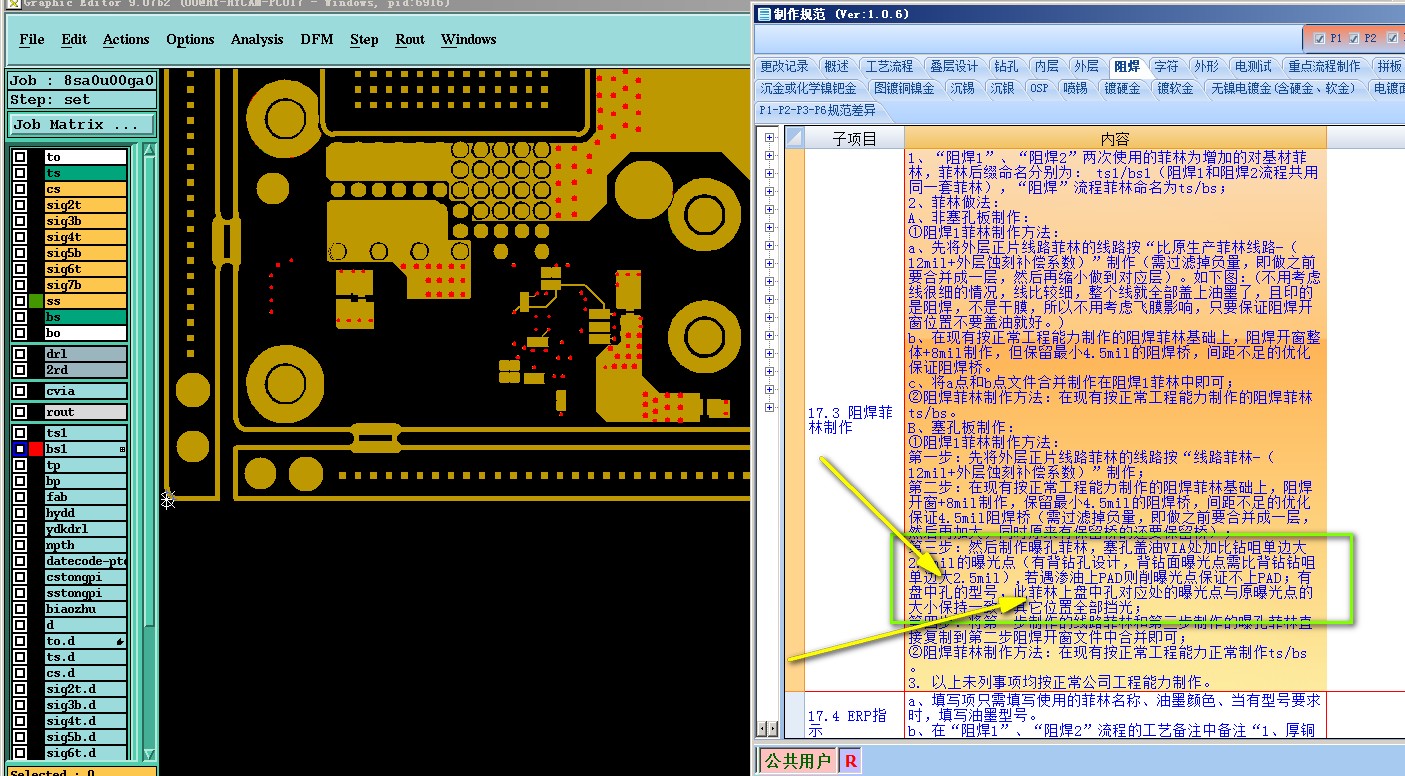Click the layer list scroll-down arrow
The height and width of the screenshot is (776, 1405).
click(150, 755)
